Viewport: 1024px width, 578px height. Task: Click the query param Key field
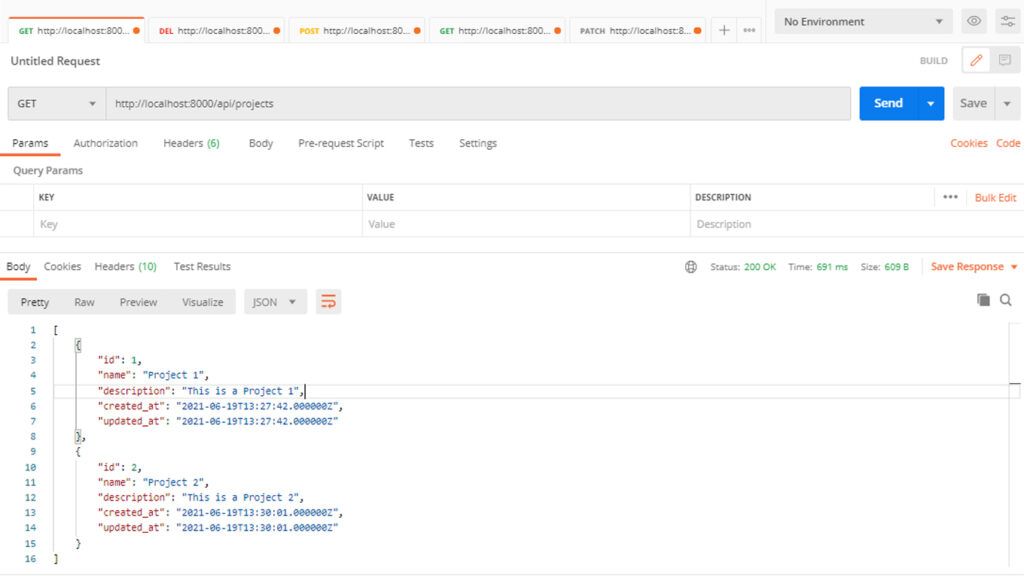tap(198, 224)
